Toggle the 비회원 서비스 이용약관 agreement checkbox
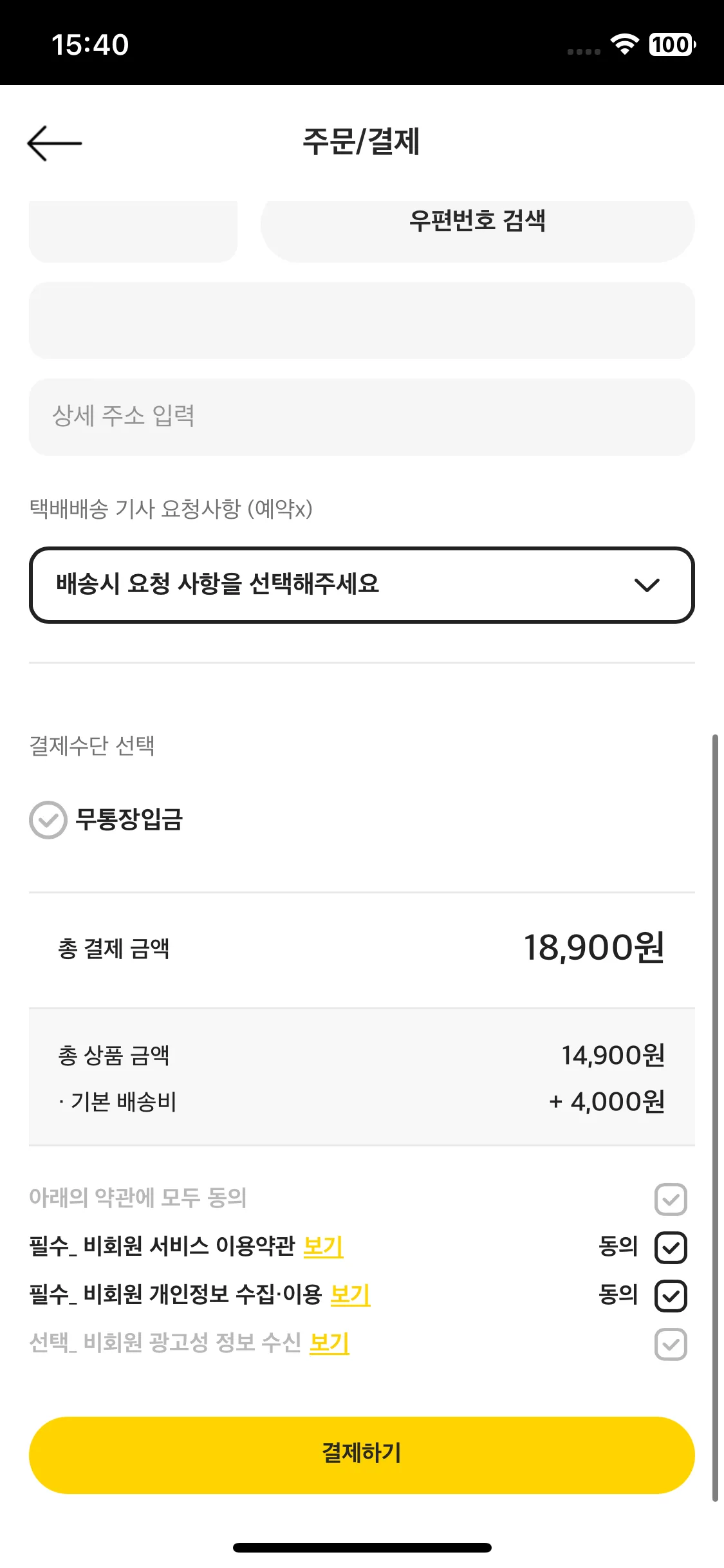 click(671, 1247)
